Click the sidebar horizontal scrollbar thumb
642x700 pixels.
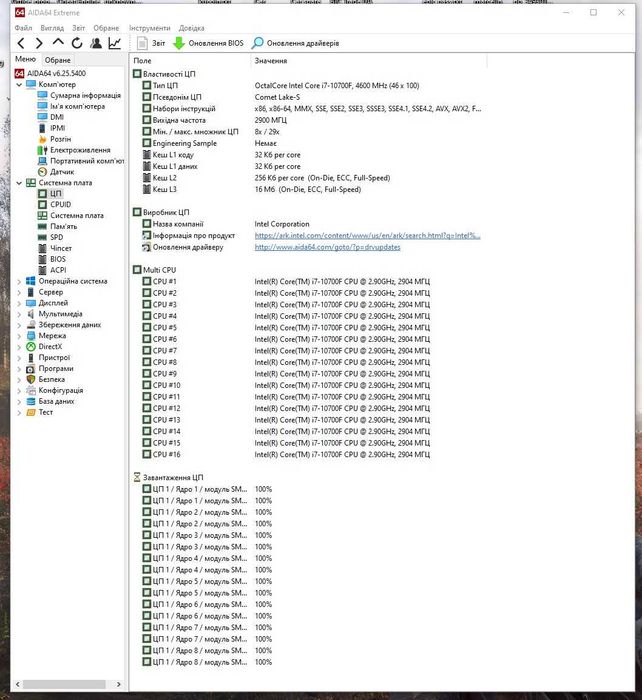point(64,684)
